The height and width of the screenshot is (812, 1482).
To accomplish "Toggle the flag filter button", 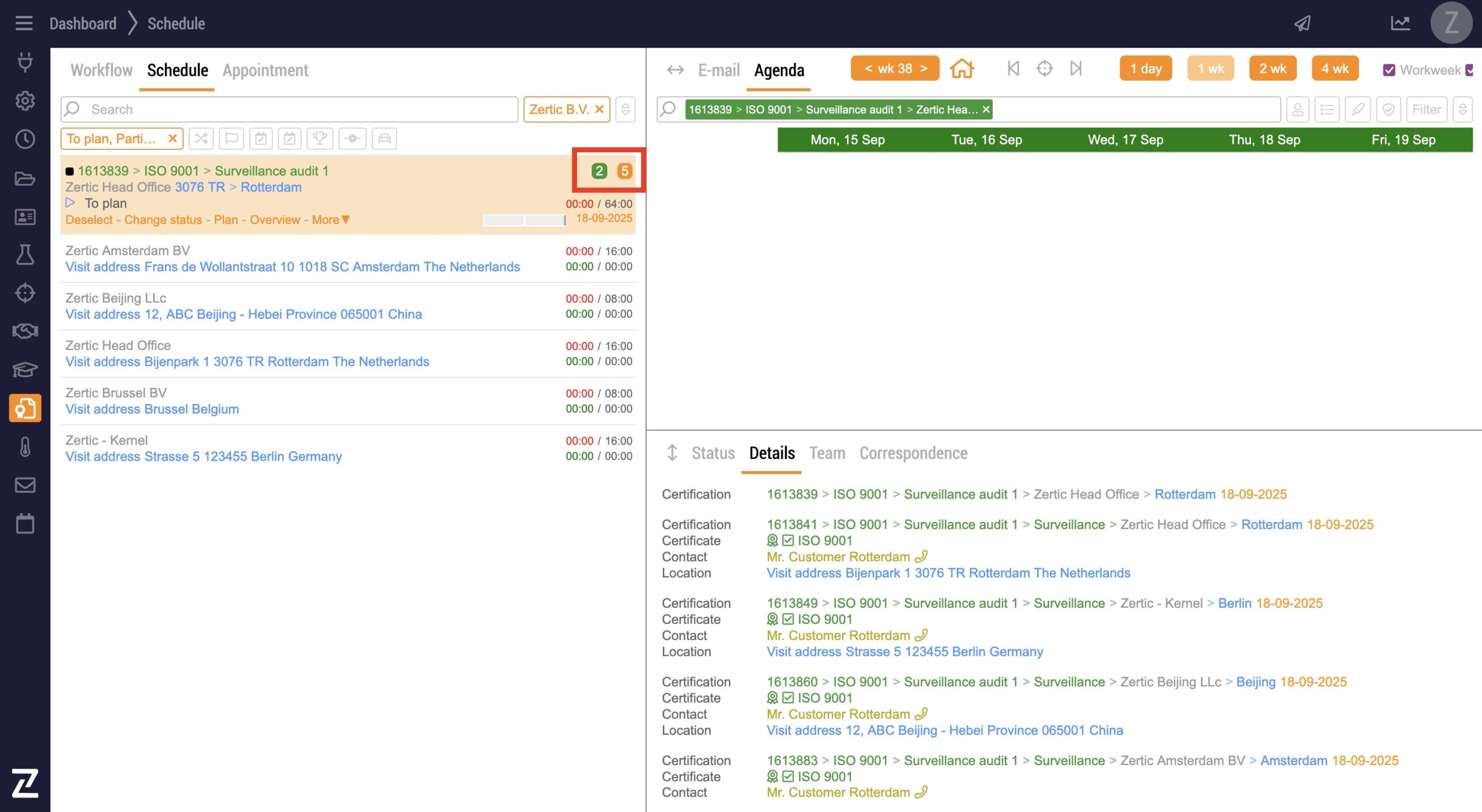I will point(232,139).
